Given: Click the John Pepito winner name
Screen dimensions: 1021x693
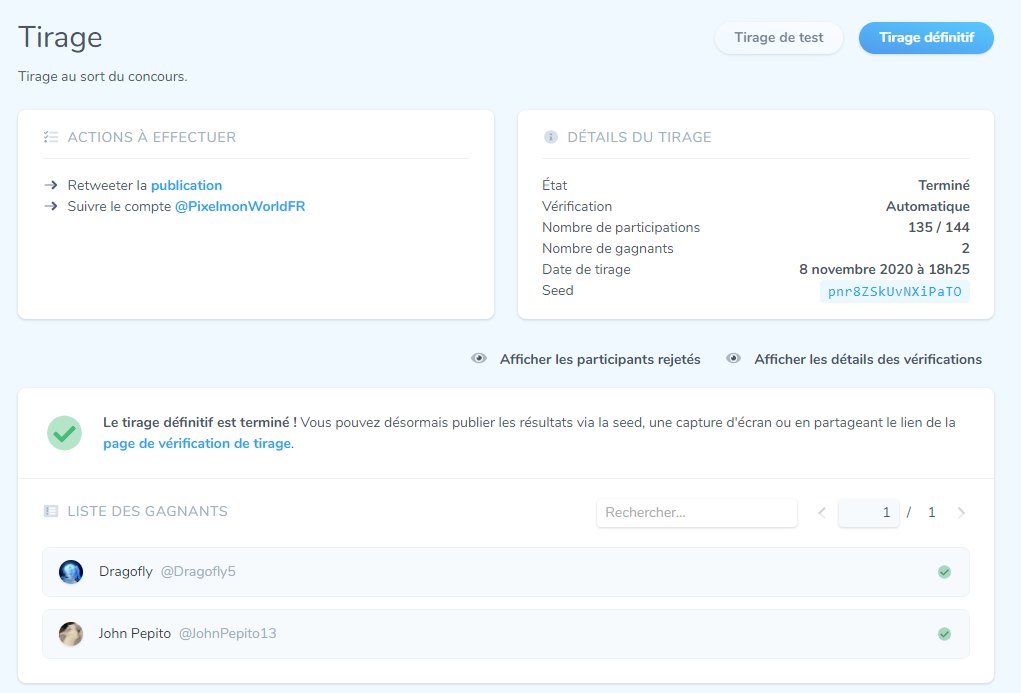Looking at the screenshot, I should [135, 633].
